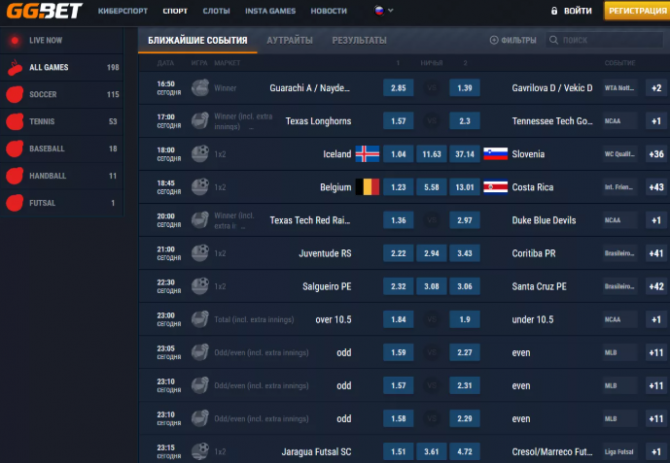This screenshot has height=463, width=670.
Task: Open the Новости menu
Action: (329, 11)
